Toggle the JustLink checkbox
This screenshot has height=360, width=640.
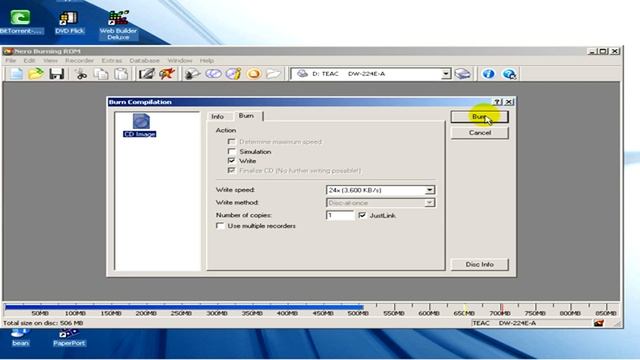click(362, 215)
